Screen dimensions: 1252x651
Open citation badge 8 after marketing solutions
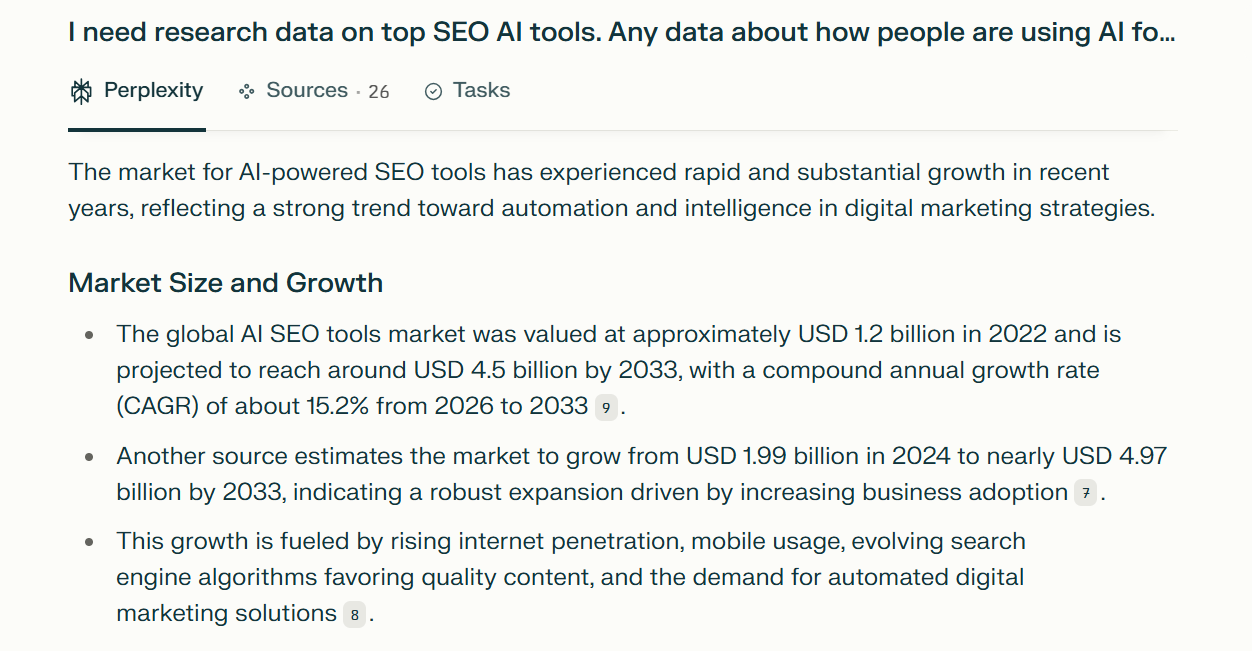click(353, 616)
